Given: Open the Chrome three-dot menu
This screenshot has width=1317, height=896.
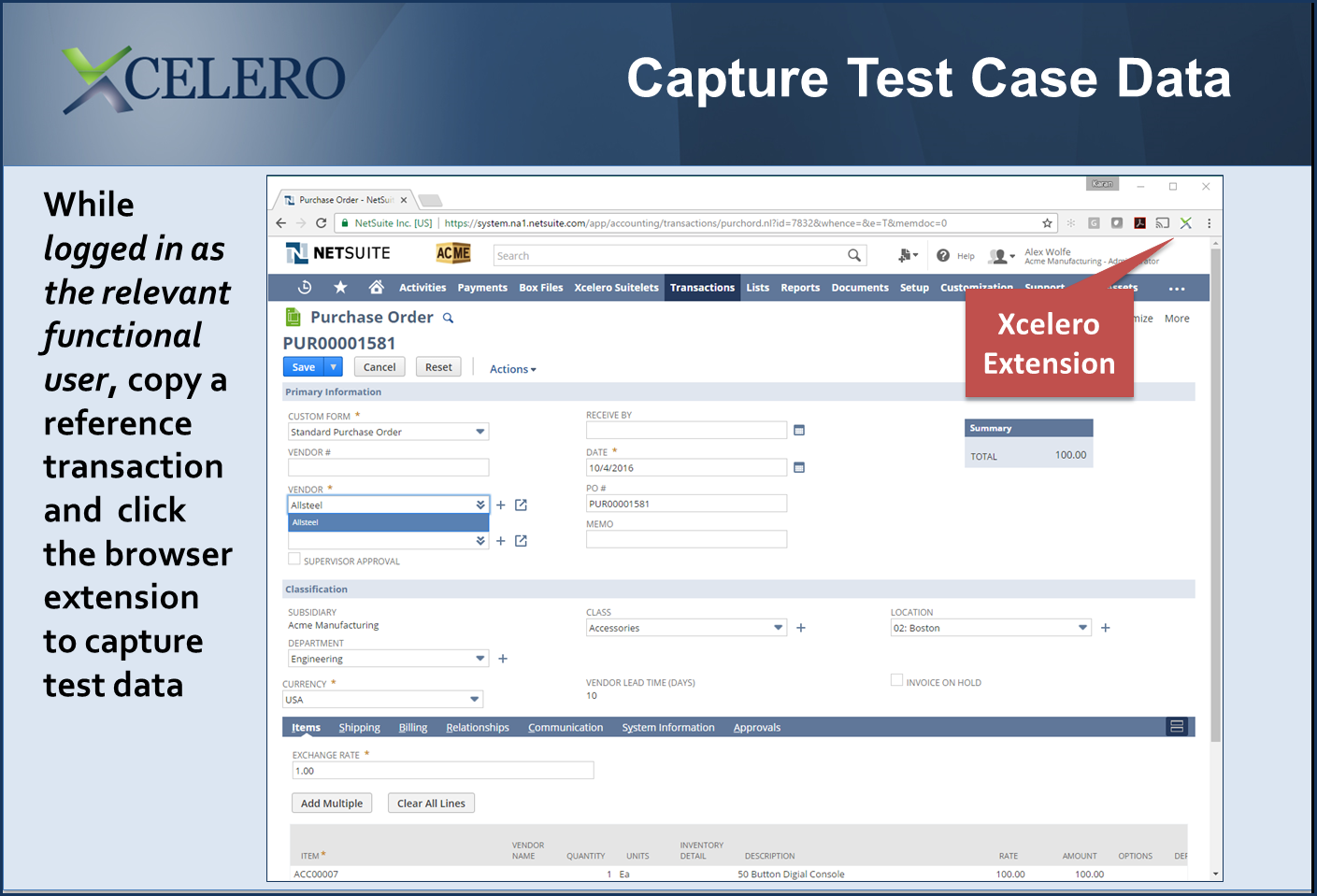Looking at the screenshot, I should 1209,223.
